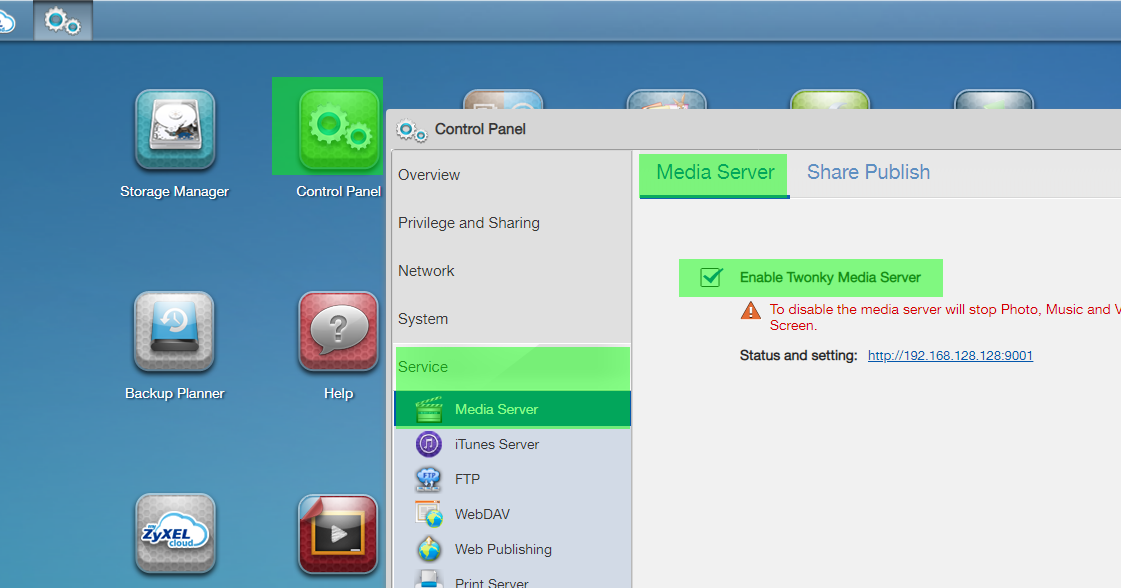The width and height of the screenshot is (1121, 588).
Task: Open the 192.168.128.128:9001 status link
Action: tap(950, 355)
